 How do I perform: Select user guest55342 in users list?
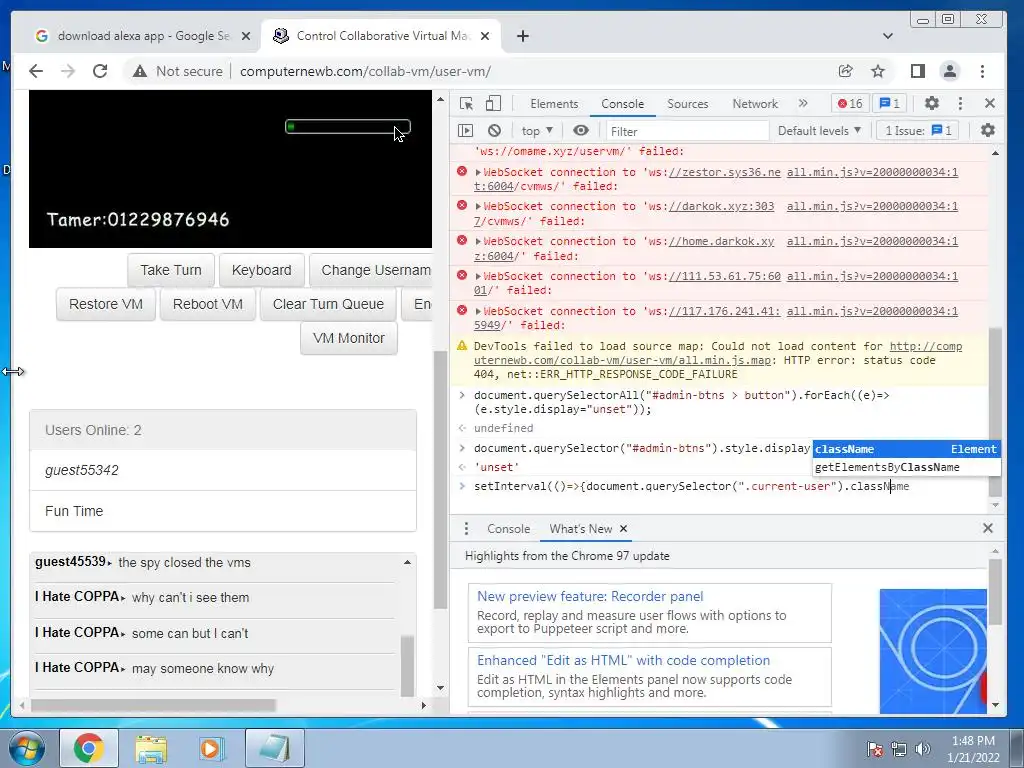[x=223, y=470]
